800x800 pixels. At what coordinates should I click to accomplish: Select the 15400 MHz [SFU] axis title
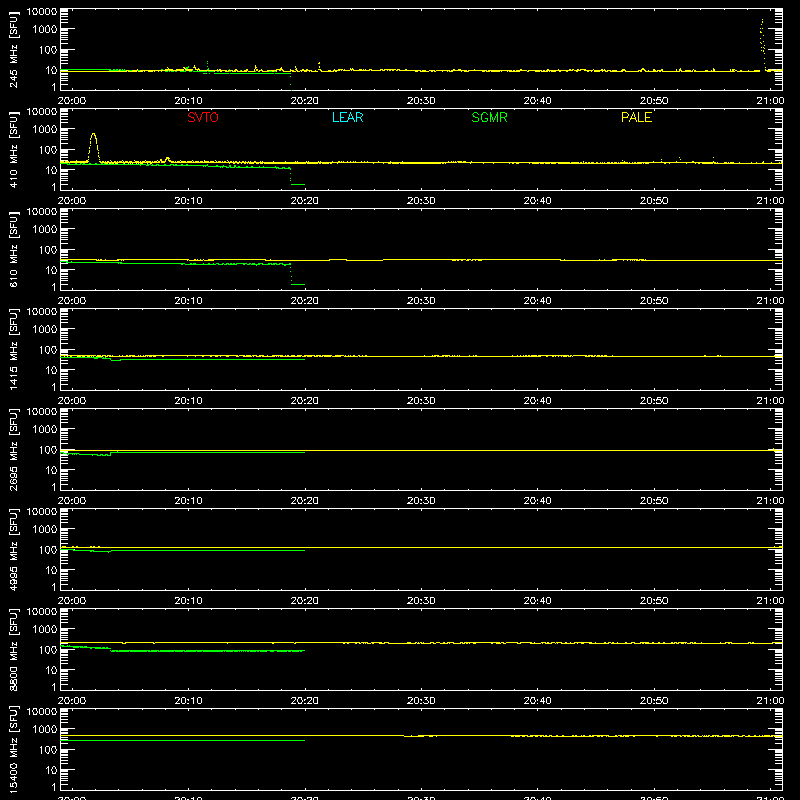13,750
